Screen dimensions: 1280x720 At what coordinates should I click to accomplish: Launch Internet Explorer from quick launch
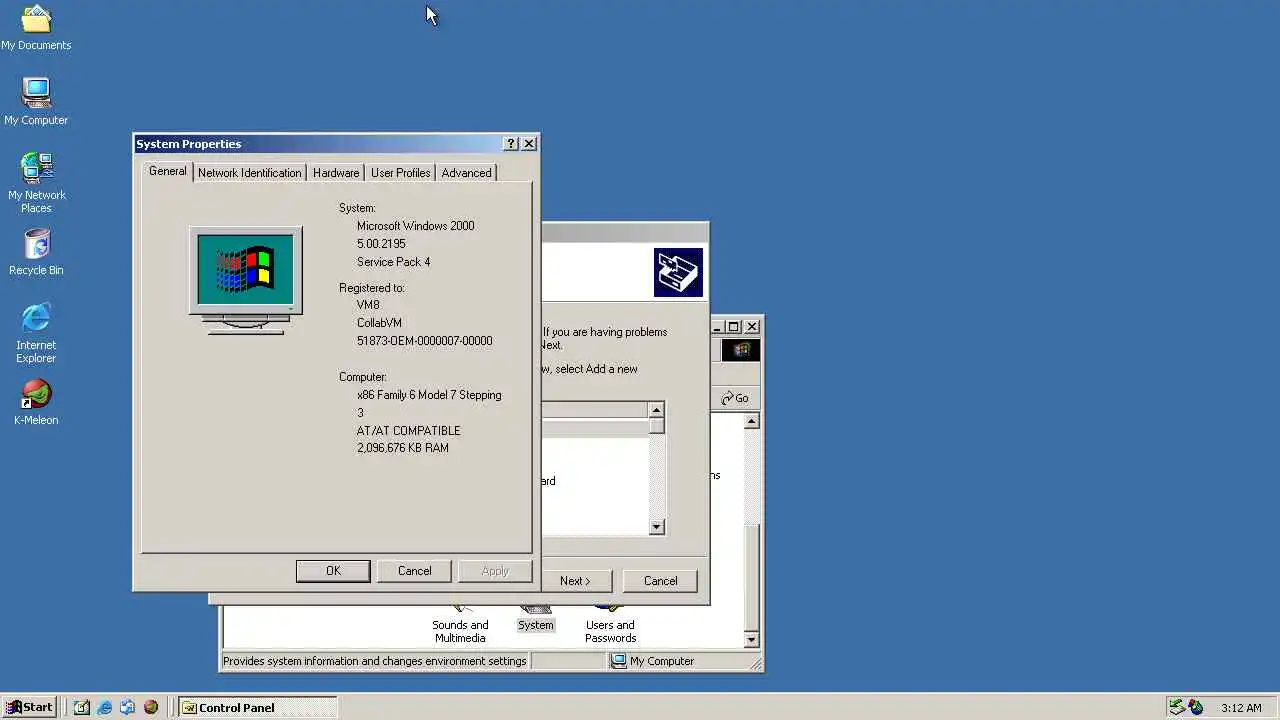point(105,707)
